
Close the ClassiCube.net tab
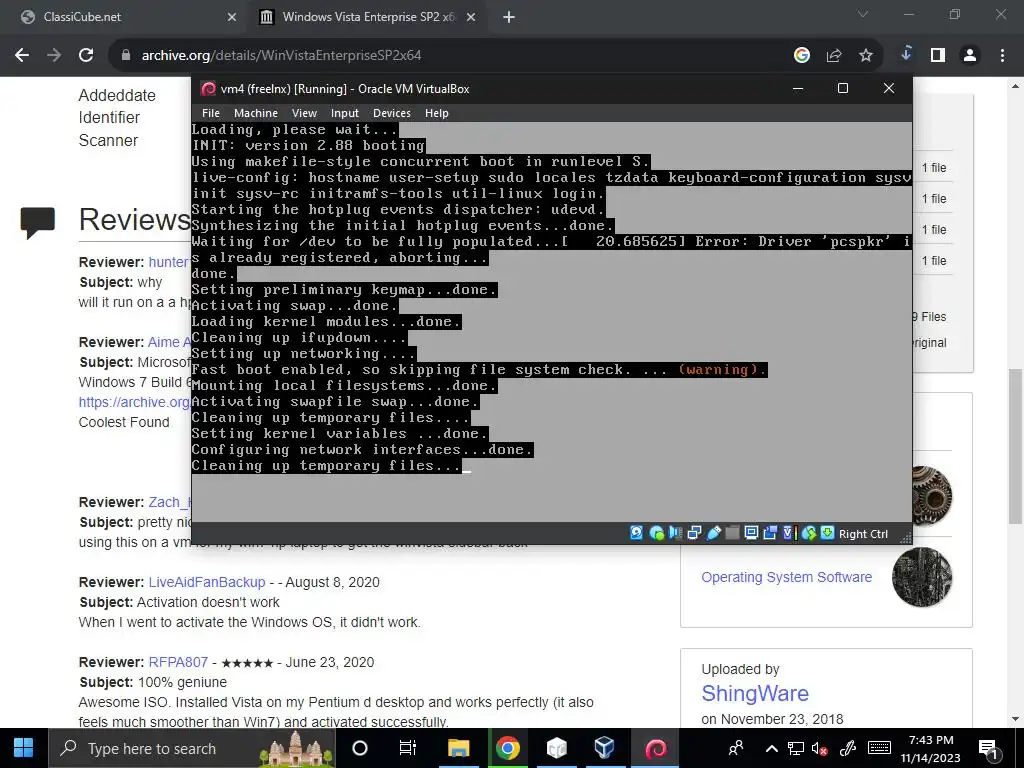(232, 18)
